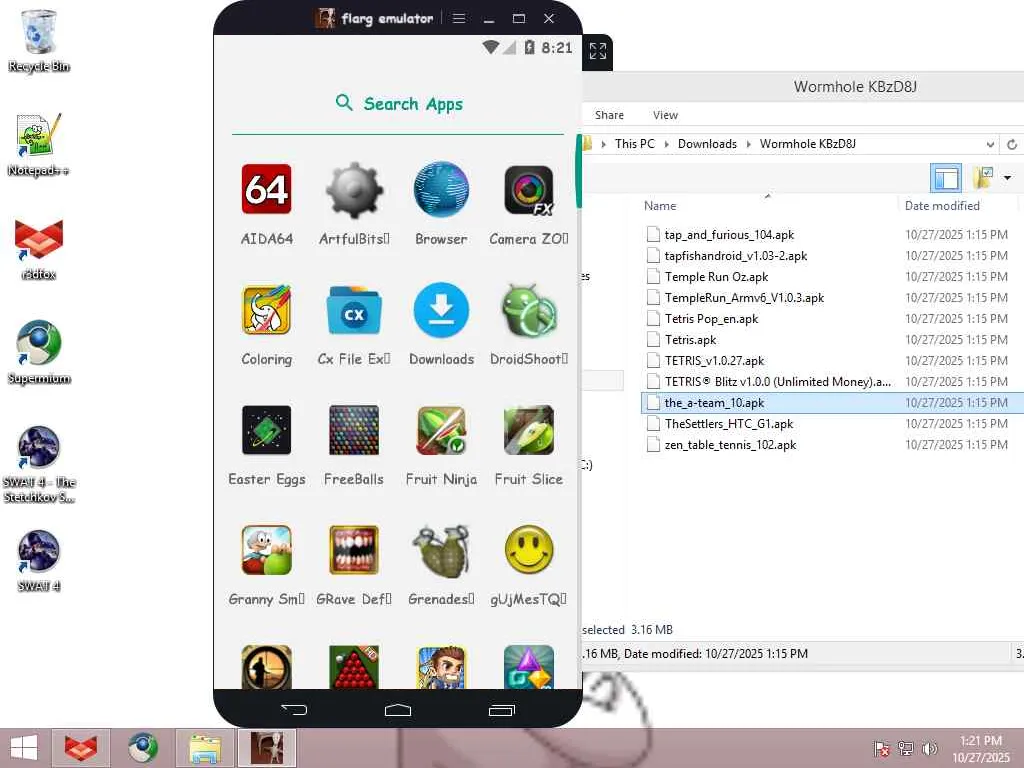Open the Grenades app
Image resolution: width=1024 pixels, height=768 pixels.
441,550
